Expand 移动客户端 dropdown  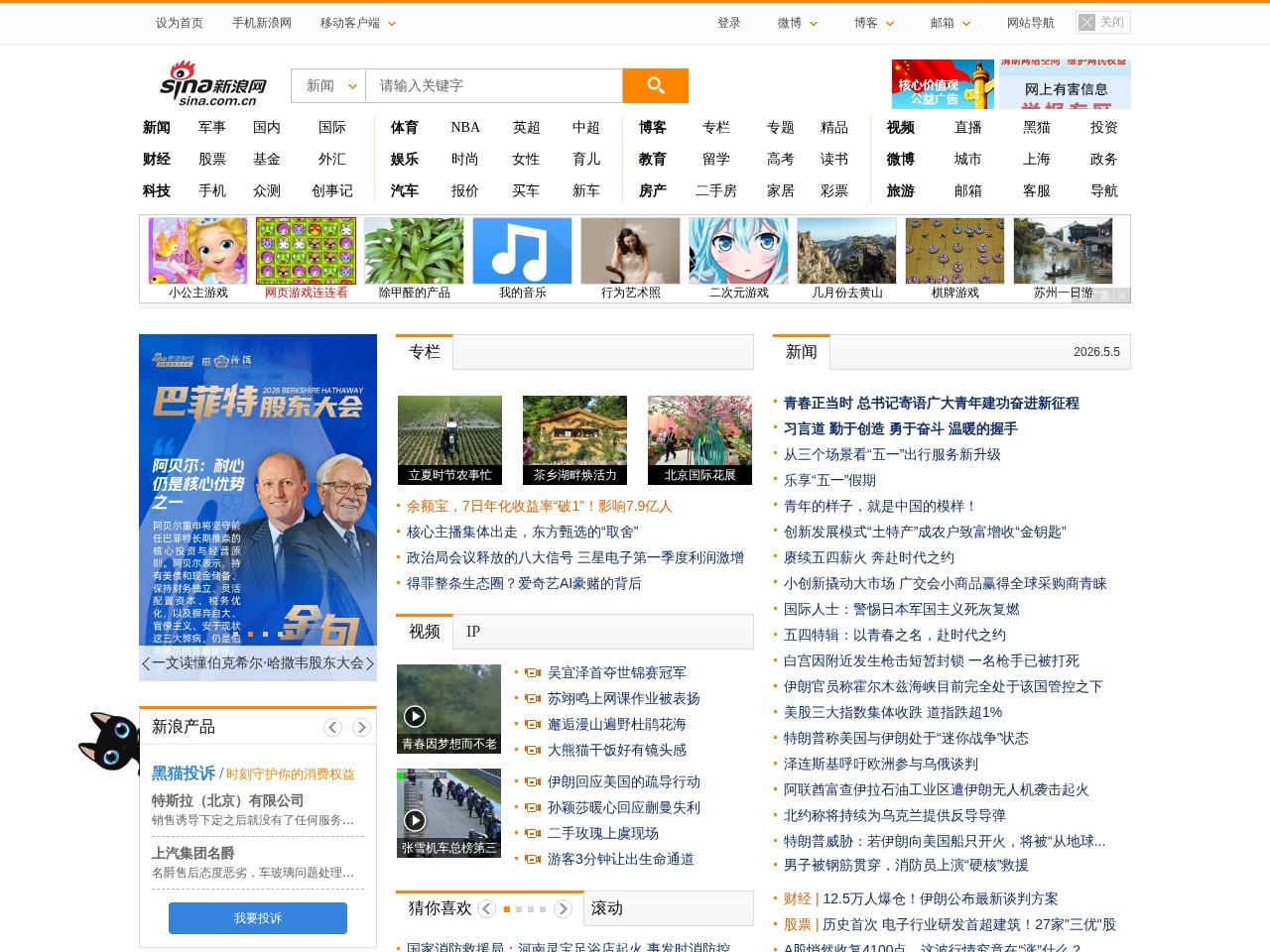point(358,23)
